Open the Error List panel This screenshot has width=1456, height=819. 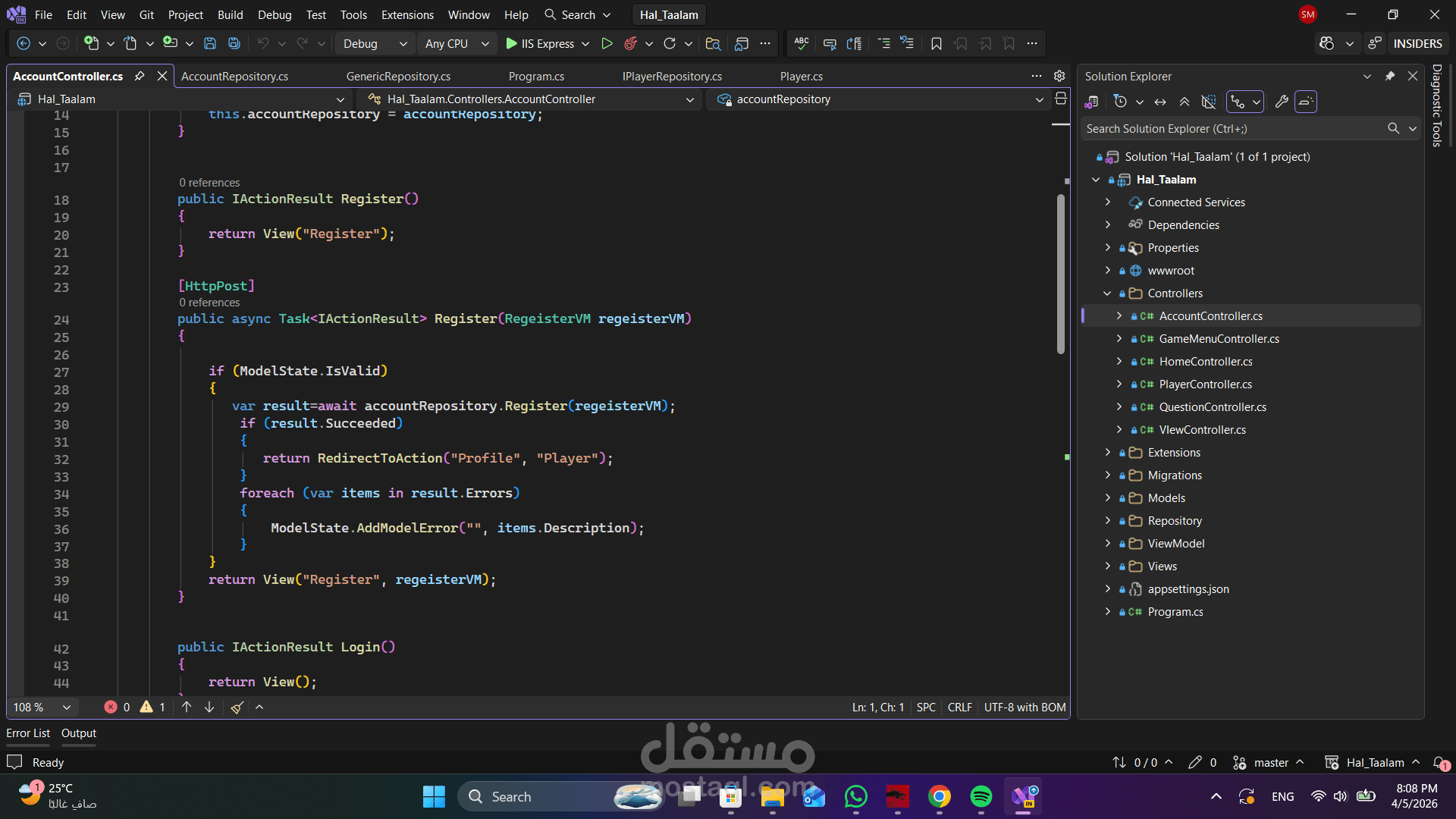(28, 733)
